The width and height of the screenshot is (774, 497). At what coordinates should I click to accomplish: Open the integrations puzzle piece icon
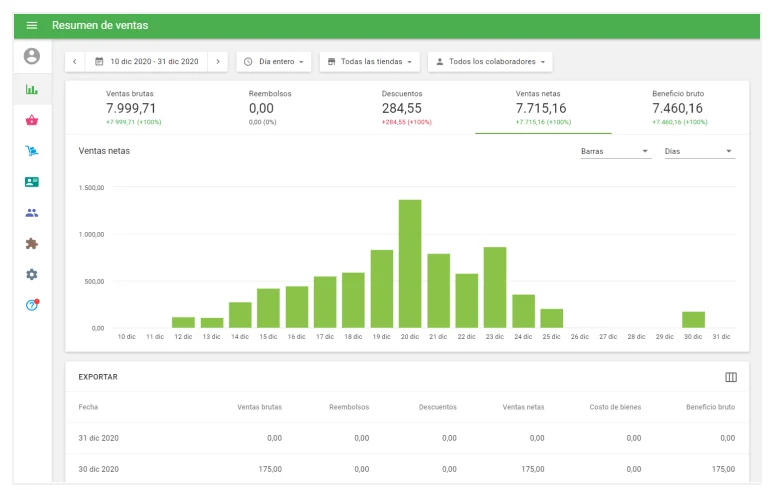32,243
